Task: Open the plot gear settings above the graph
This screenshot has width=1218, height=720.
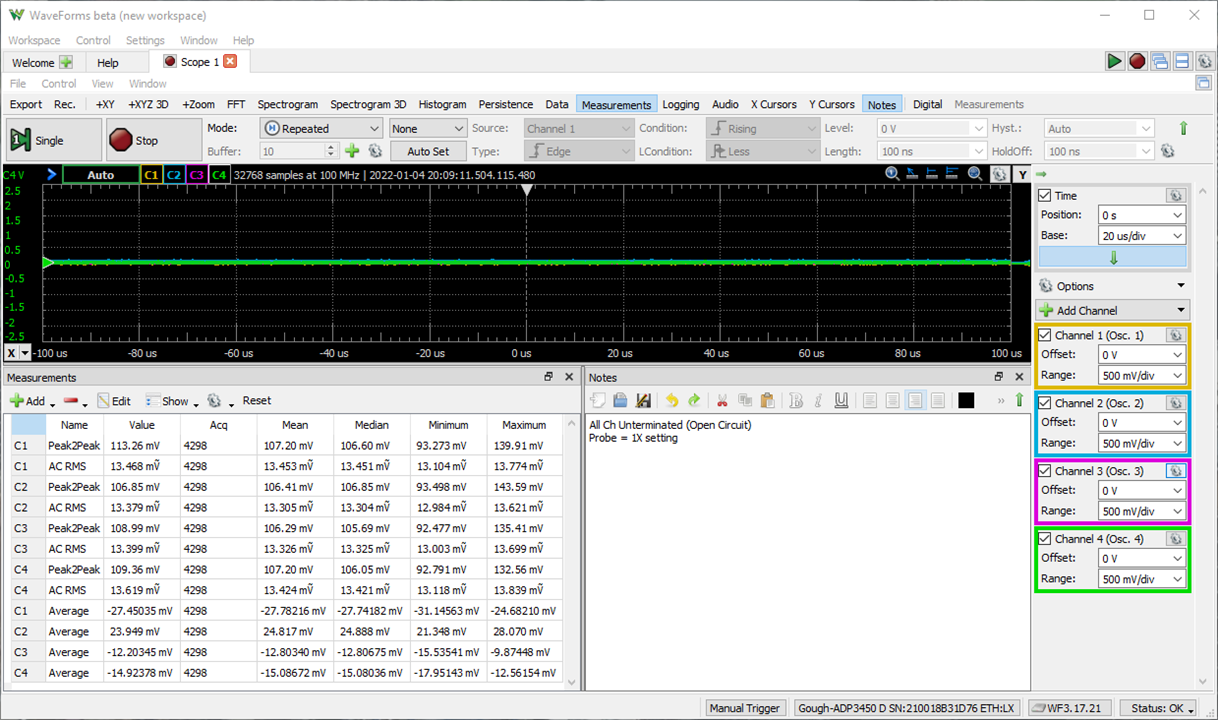Action: tap(998, 174)
